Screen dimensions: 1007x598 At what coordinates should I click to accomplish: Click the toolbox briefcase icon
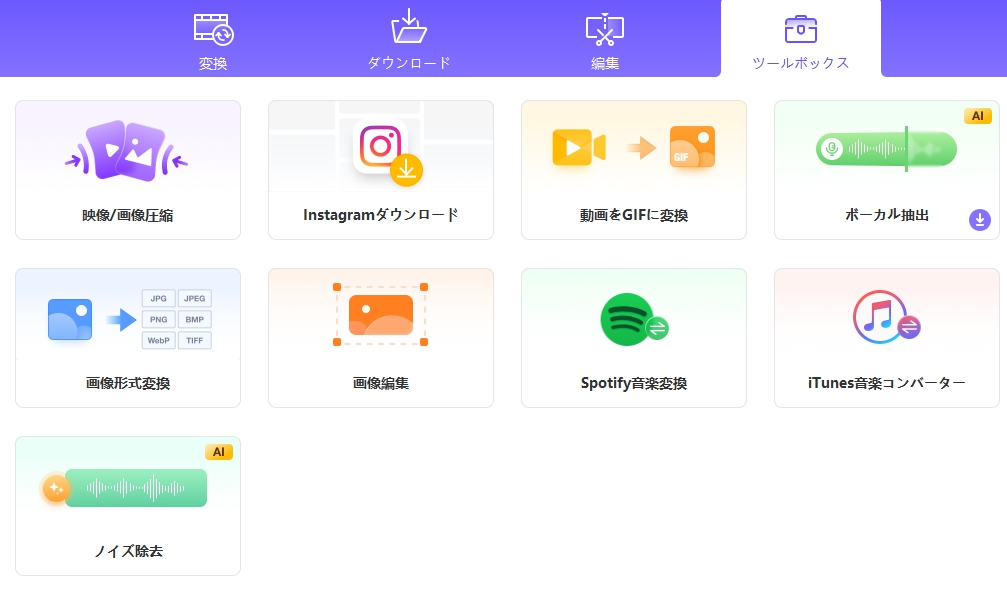tap(801, 29)
